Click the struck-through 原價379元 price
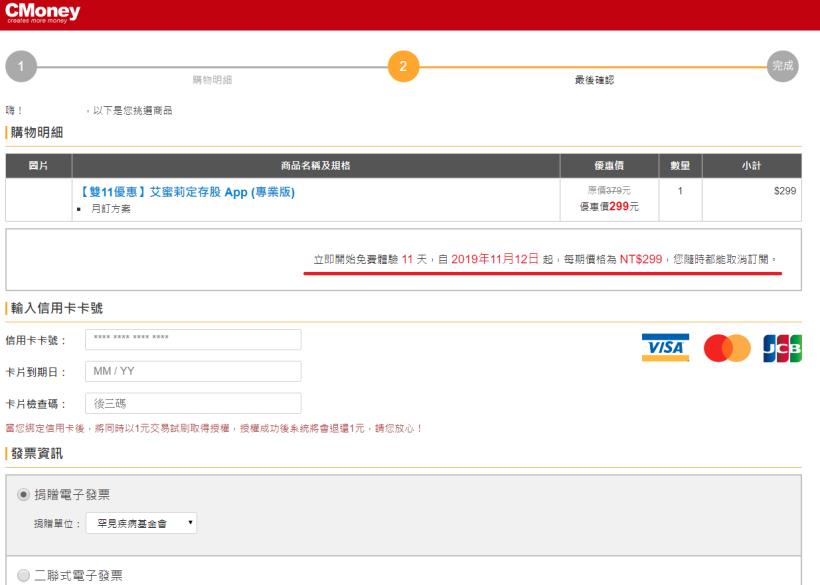This screenshot has width=820, height=585. point(609,190)
